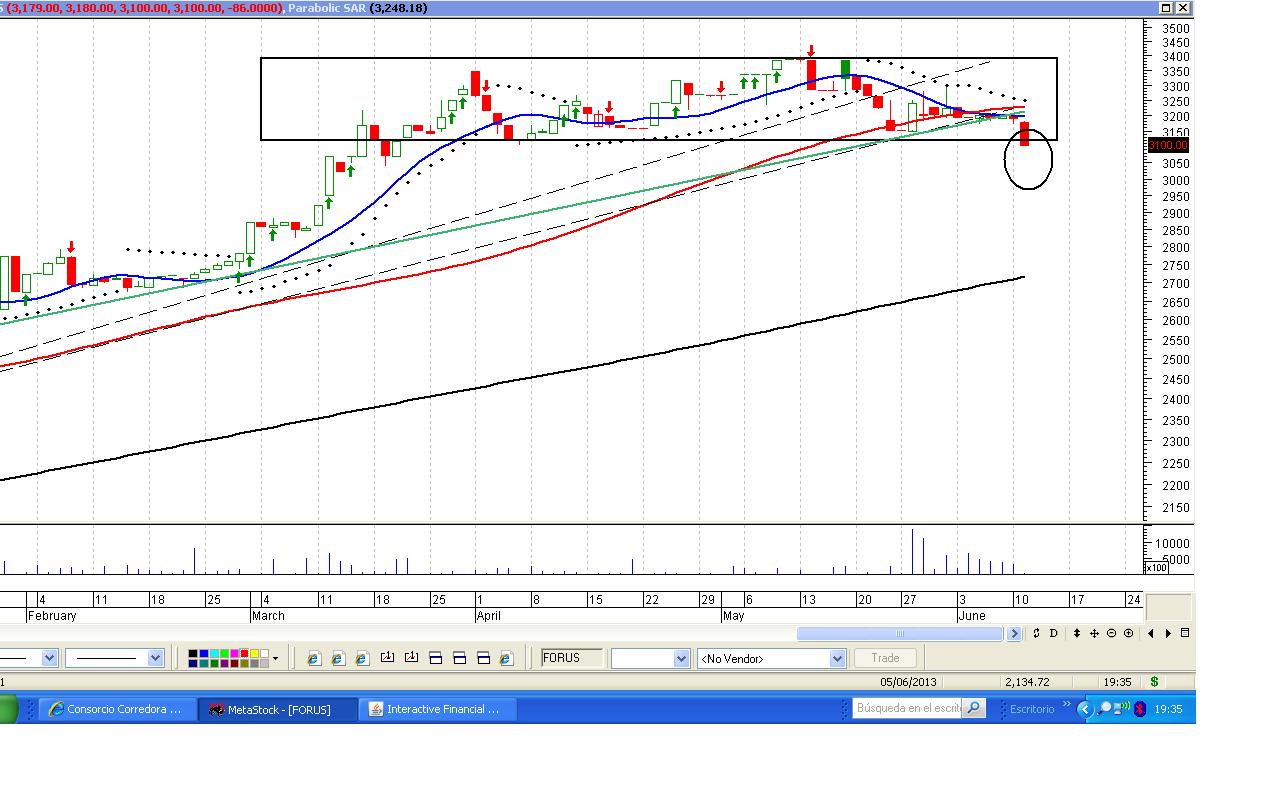
Task: Click the red 3100.00 price label
Action: 1167,146
